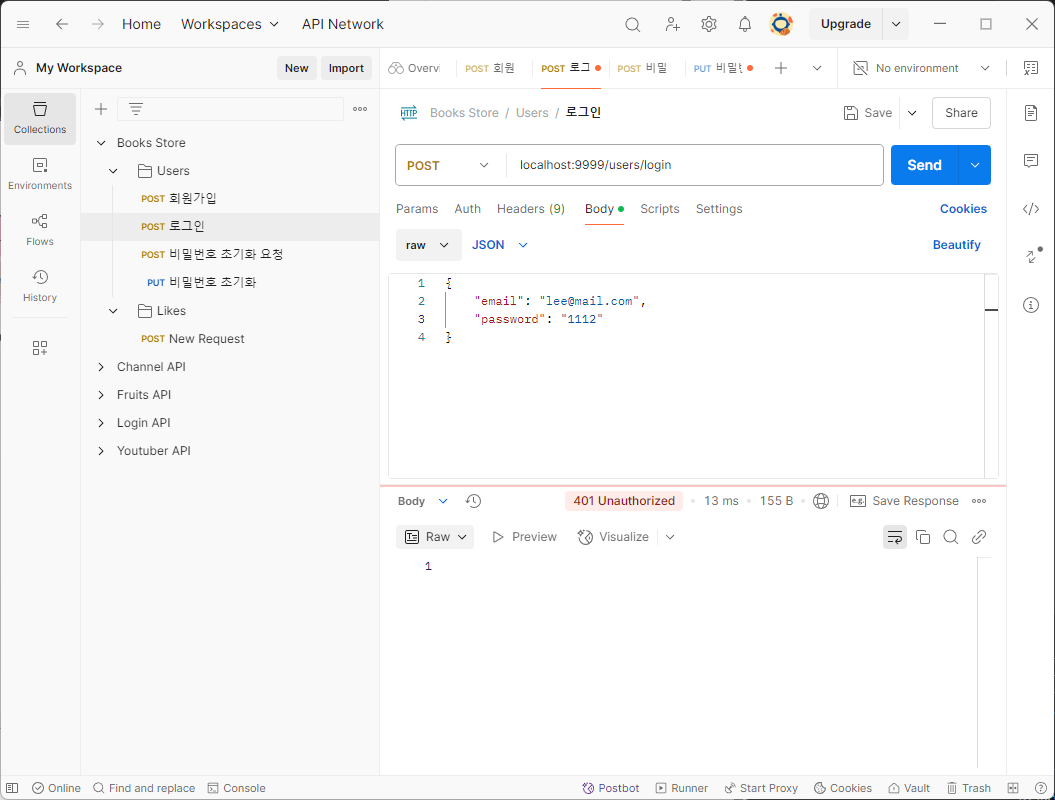Open response history clock icon
This screenshot has width=1055, height=800.
coord(474,501)
